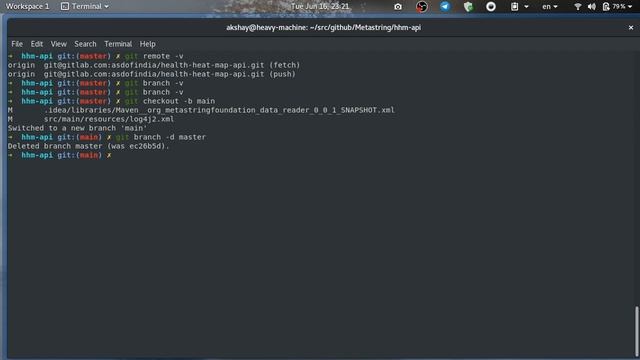640x360 pixels.
Task: Click the window title akshay@heavy-machine
Action: [x=323, y=28]
